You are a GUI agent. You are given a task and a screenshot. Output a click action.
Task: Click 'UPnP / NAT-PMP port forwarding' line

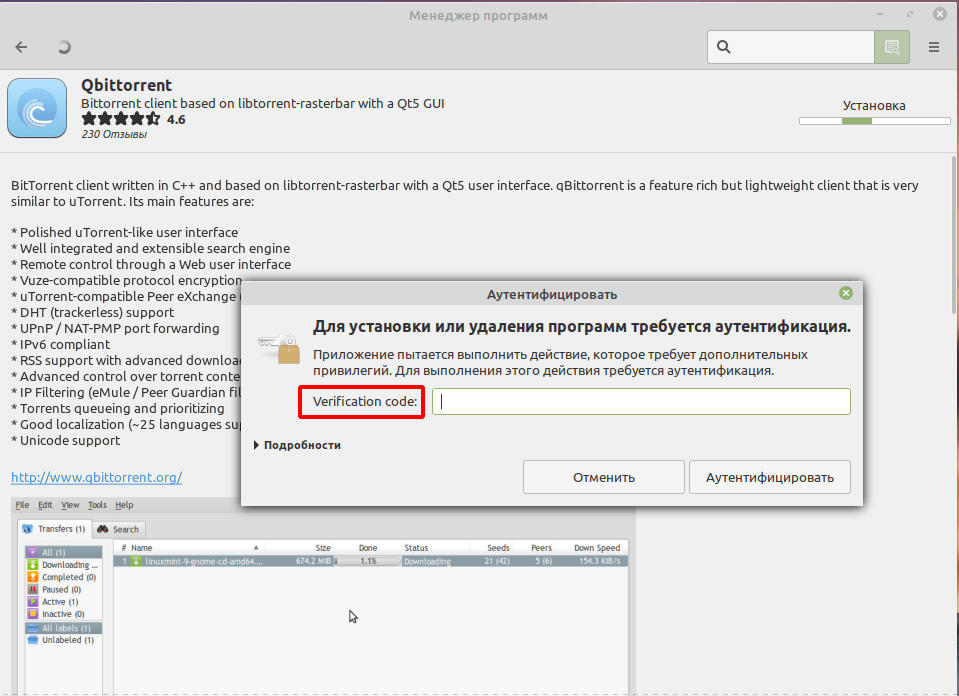(x=115, y=328)
